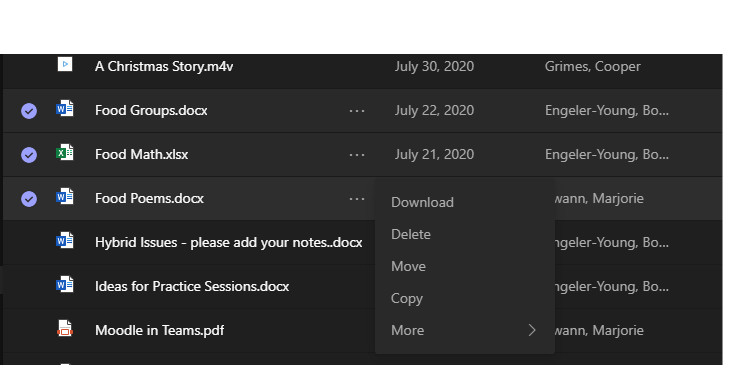Click the Excel icon next to Food Math.xlsx
The width and height of the screenshot is (738, 365).
click(x=64, y=153)
